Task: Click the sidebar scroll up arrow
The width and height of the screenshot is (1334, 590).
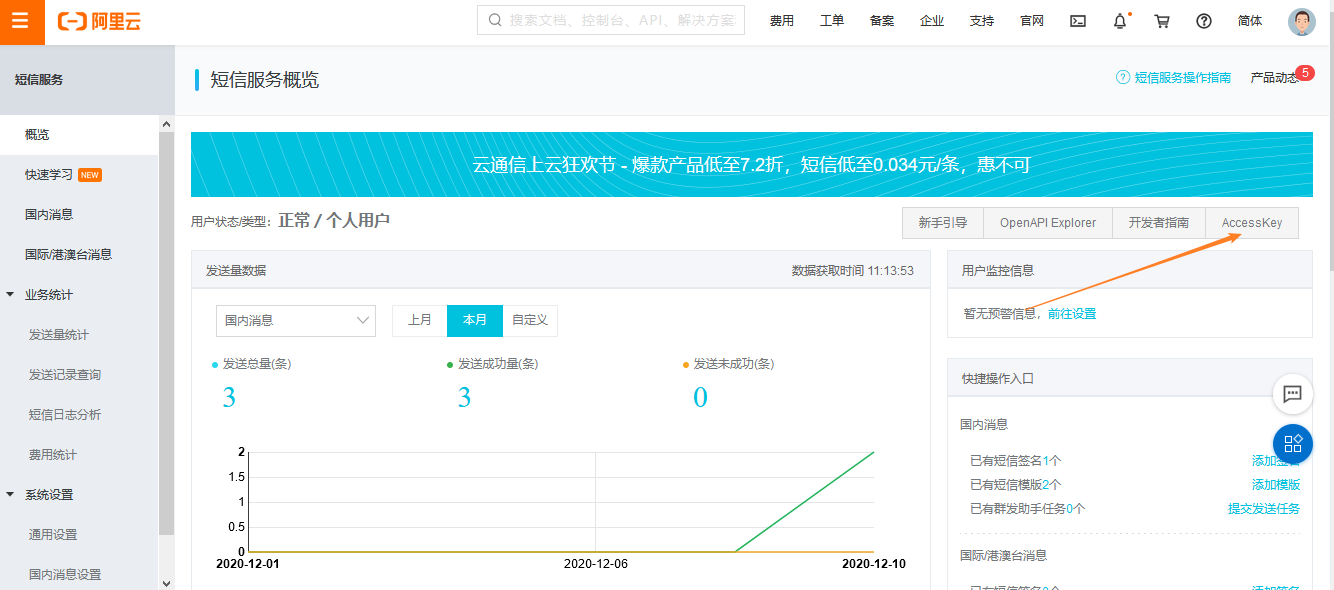Action: (166, 124)
